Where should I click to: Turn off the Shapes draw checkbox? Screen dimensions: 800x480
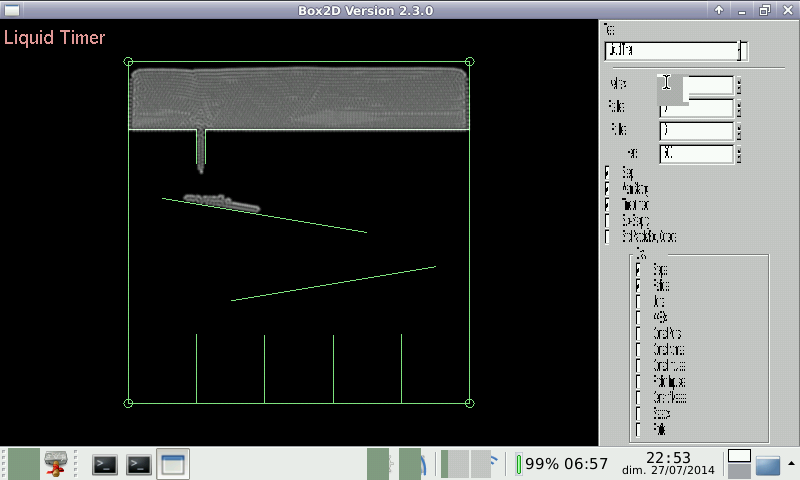coord(639,269)
